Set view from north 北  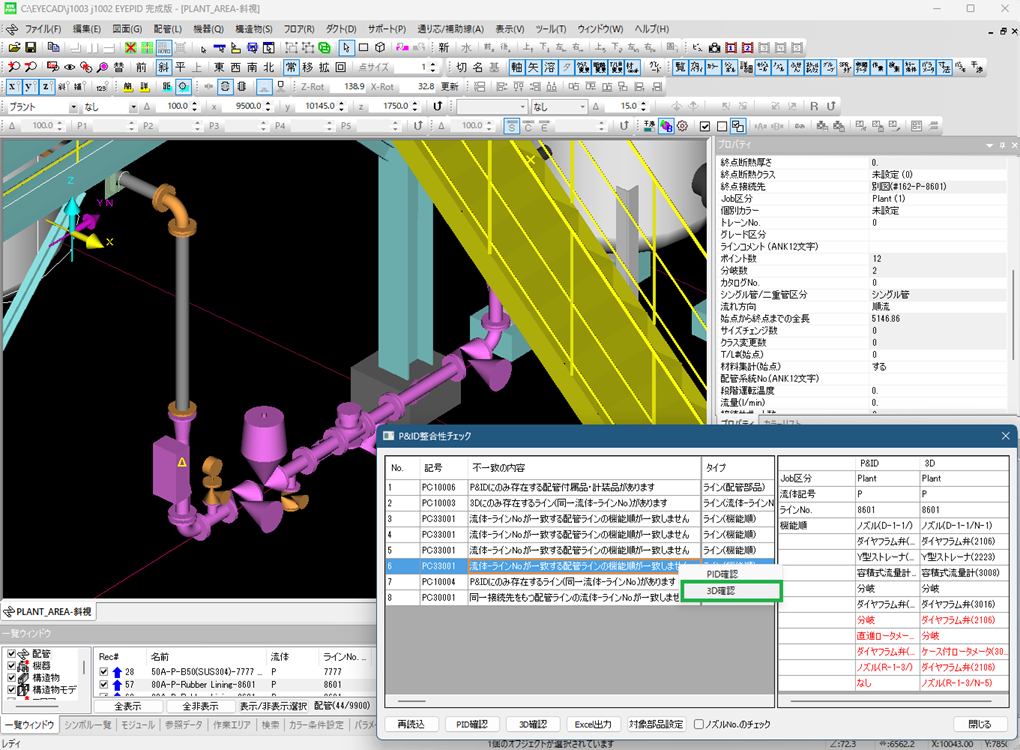[x=269, y=67]
